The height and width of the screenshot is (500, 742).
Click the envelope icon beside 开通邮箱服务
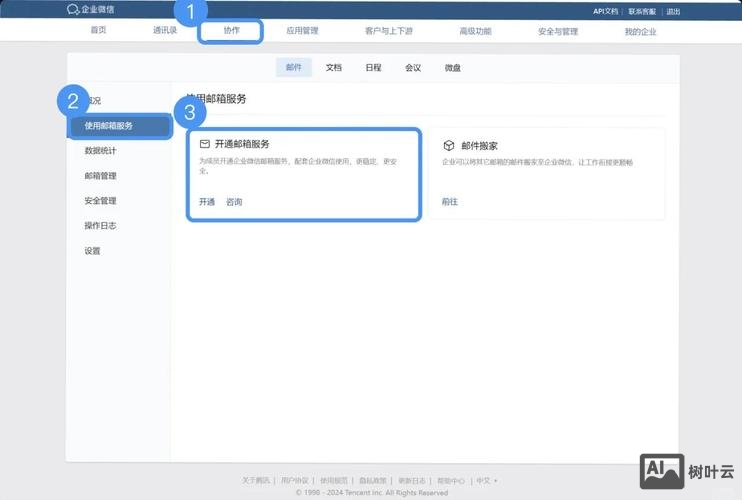point(204,144)
